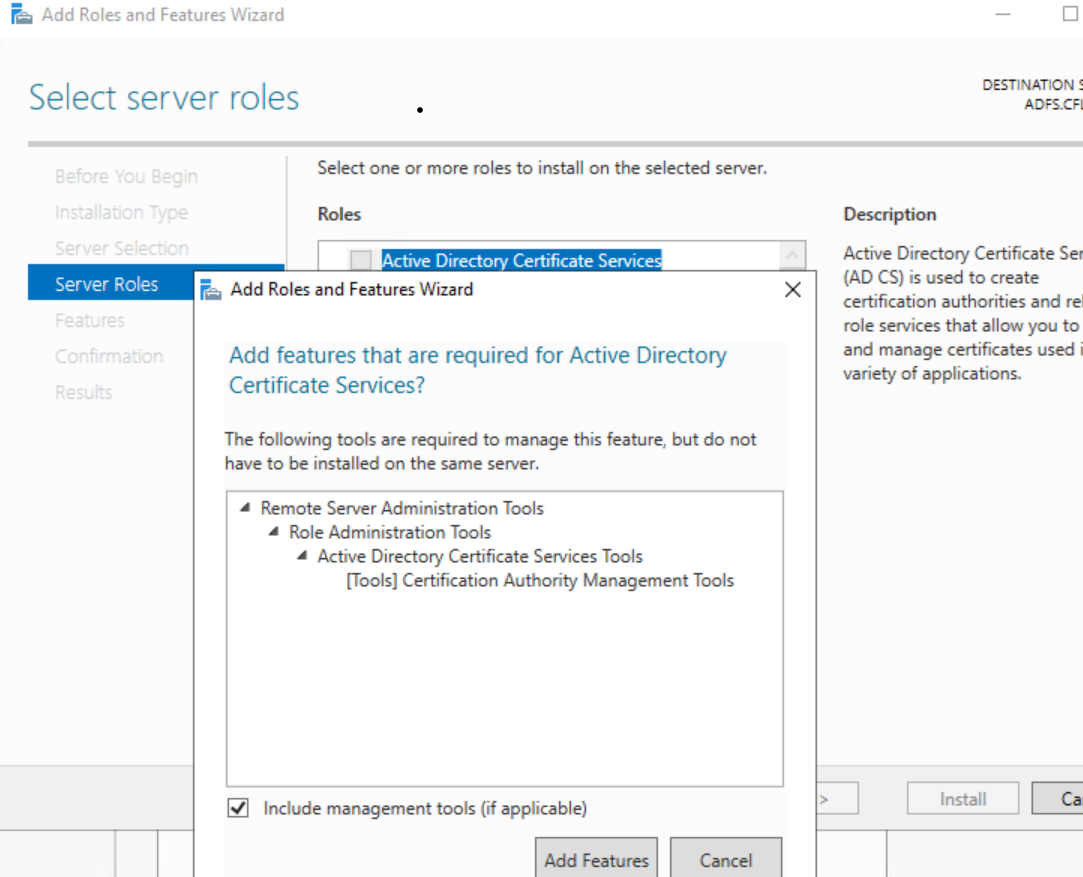
Task: Click the wizard icon in dialog title bar
Action: 211,289
